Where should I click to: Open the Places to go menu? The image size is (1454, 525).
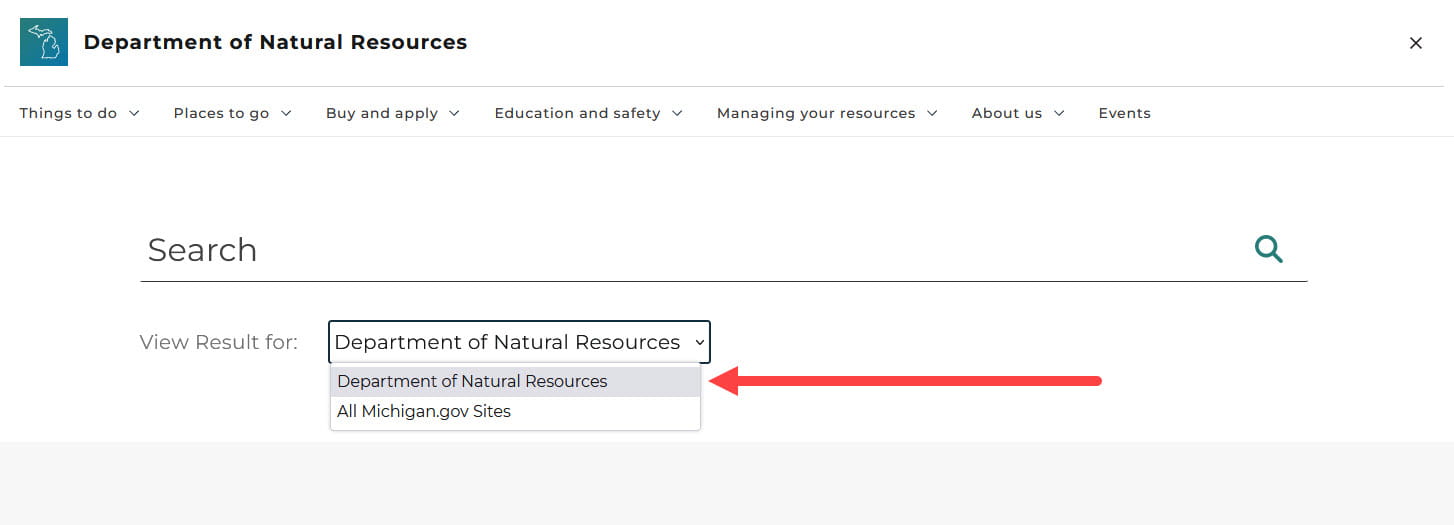click(x=233, y=113)
